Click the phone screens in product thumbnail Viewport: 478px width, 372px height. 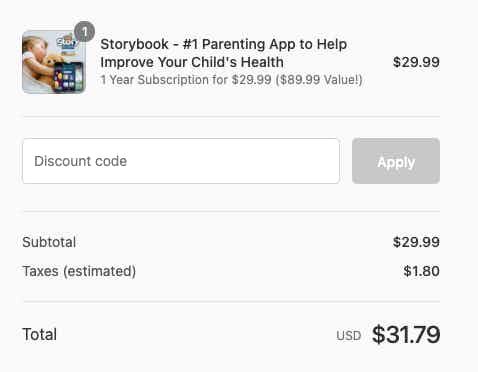click(69, 77)
